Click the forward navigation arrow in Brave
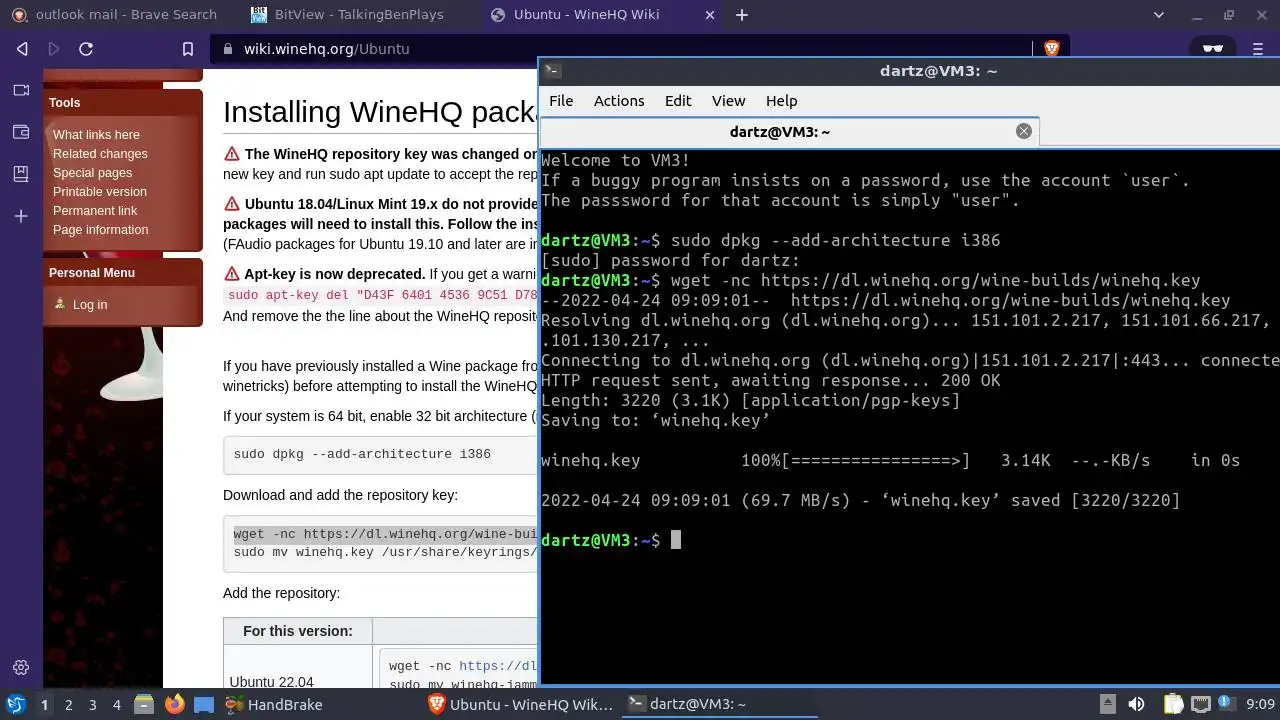Image resolution: width=1280 pixels, height=720 pixels. pos(54,49)
